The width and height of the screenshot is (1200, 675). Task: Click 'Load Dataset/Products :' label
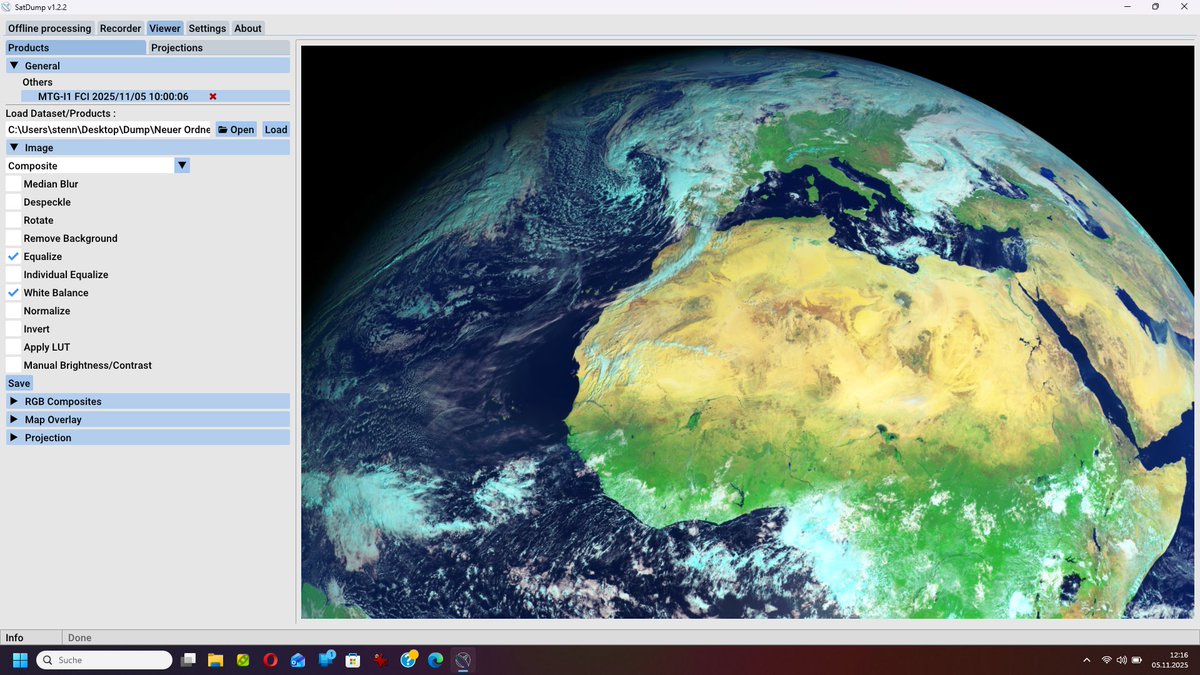click(x=60, y=113)
